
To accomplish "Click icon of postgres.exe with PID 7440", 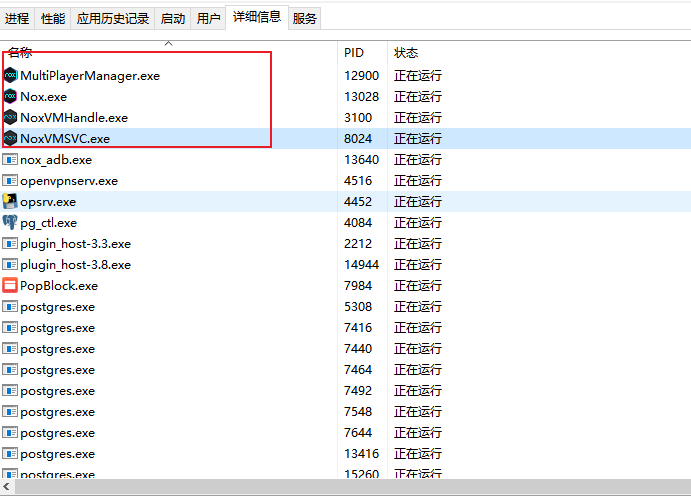I will pyautogui.click(x=10, y=348).
